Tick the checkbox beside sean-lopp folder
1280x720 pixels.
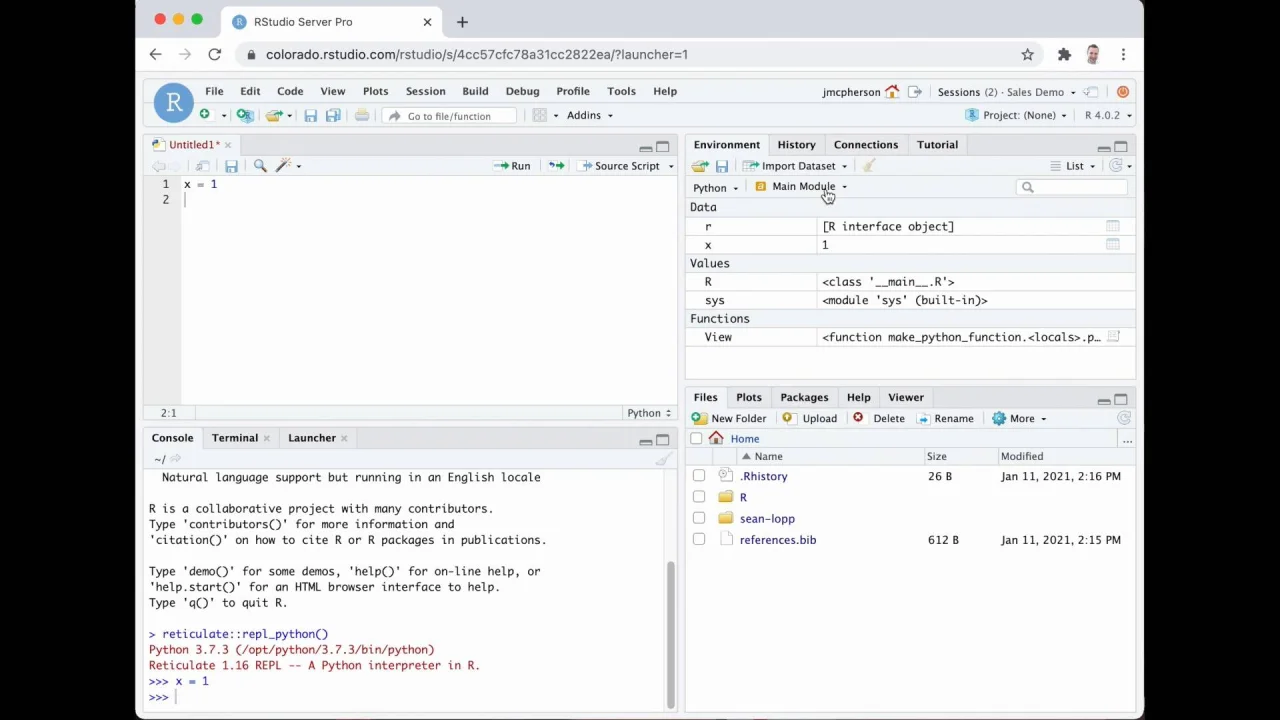699,518
